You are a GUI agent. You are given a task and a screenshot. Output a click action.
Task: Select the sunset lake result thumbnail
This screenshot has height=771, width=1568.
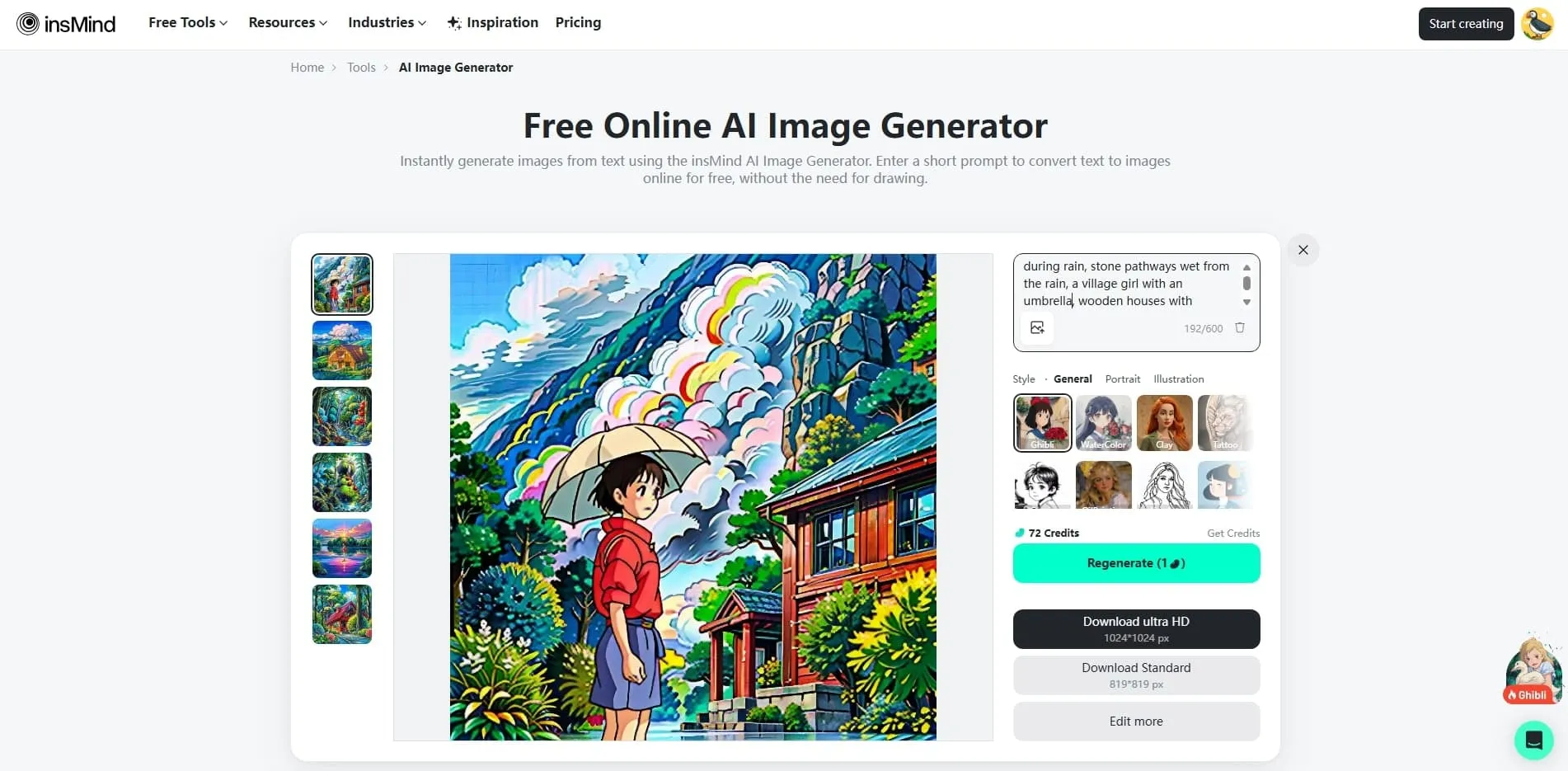(x=342, y=548)
